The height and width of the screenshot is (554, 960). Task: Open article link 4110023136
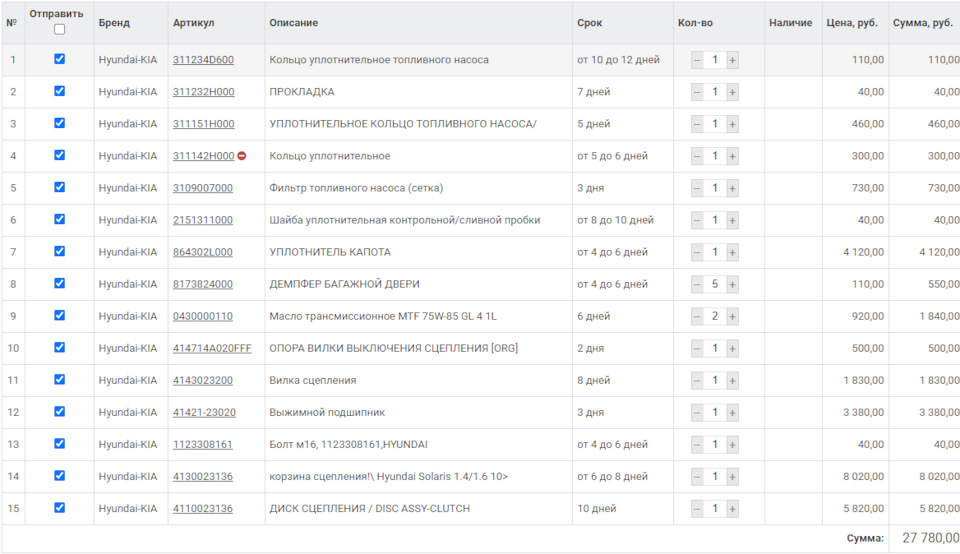203,509
